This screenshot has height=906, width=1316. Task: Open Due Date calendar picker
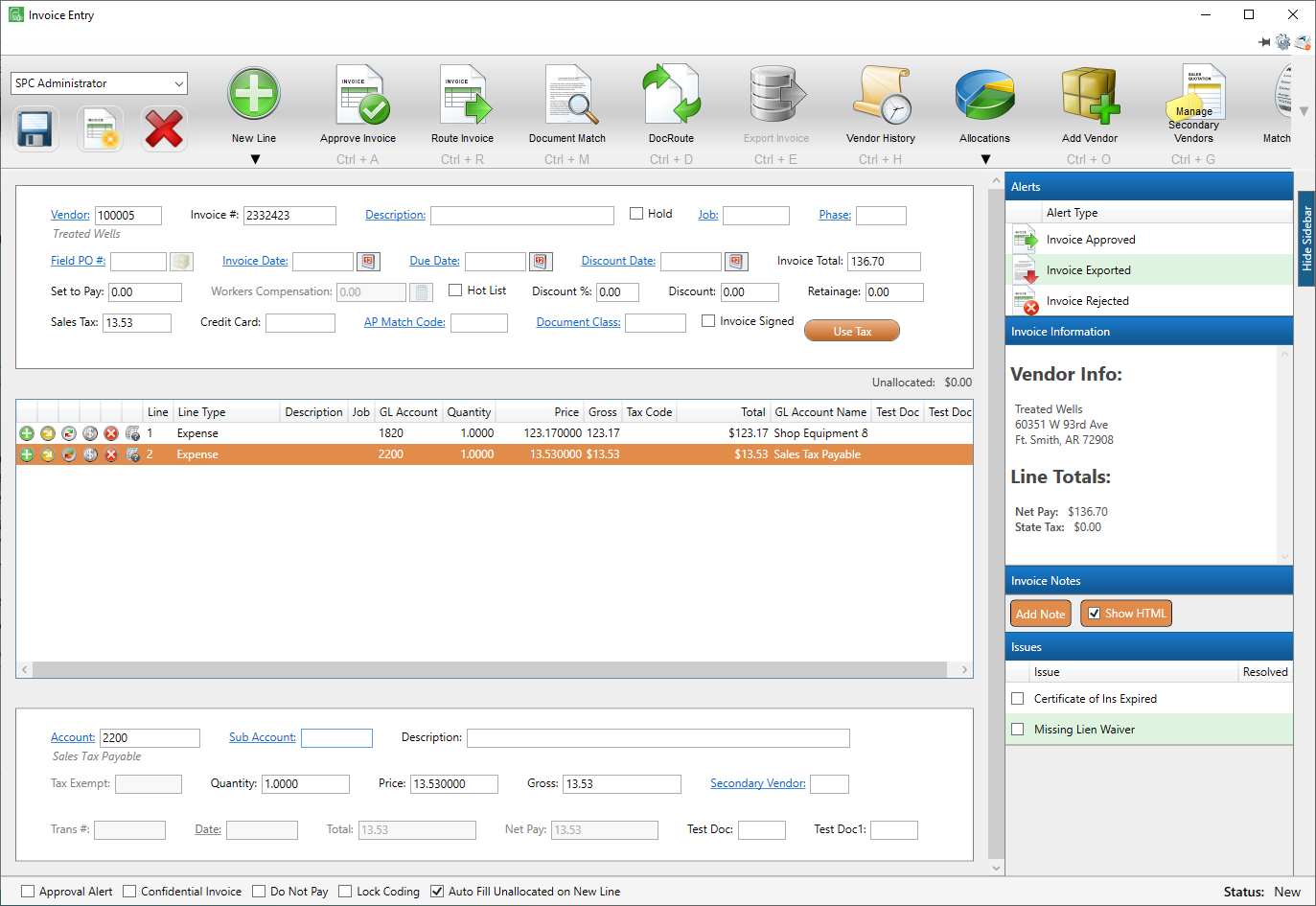point(541,261)
